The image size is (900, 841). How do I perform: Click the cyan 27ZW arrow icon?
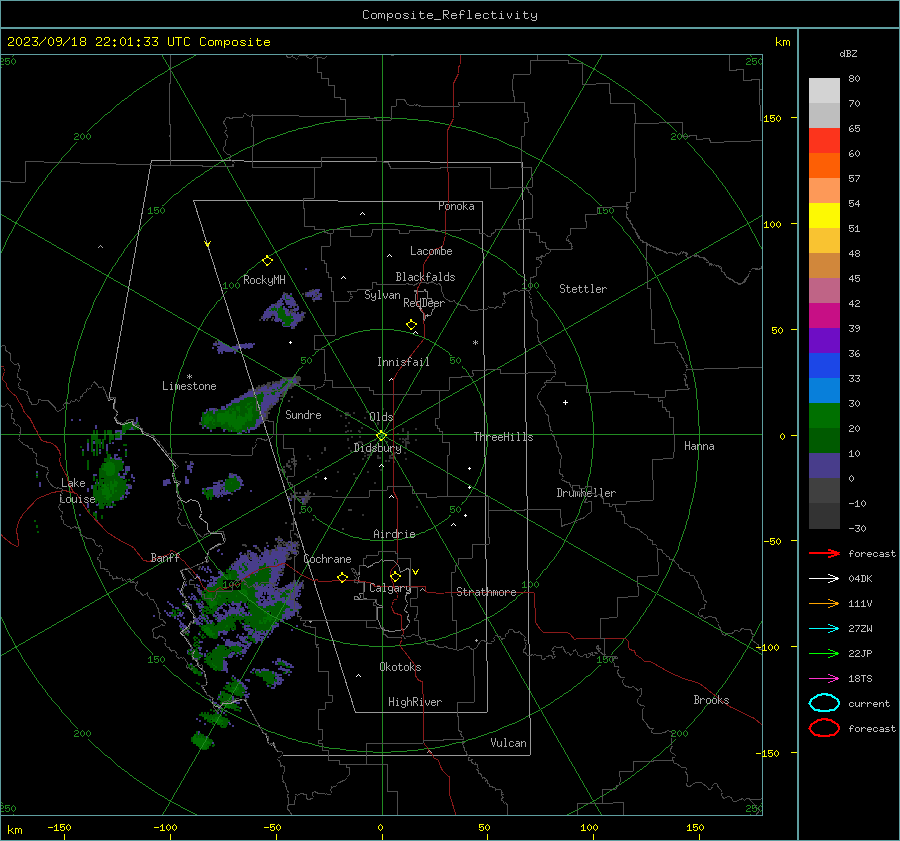click(x=824, y=629)
